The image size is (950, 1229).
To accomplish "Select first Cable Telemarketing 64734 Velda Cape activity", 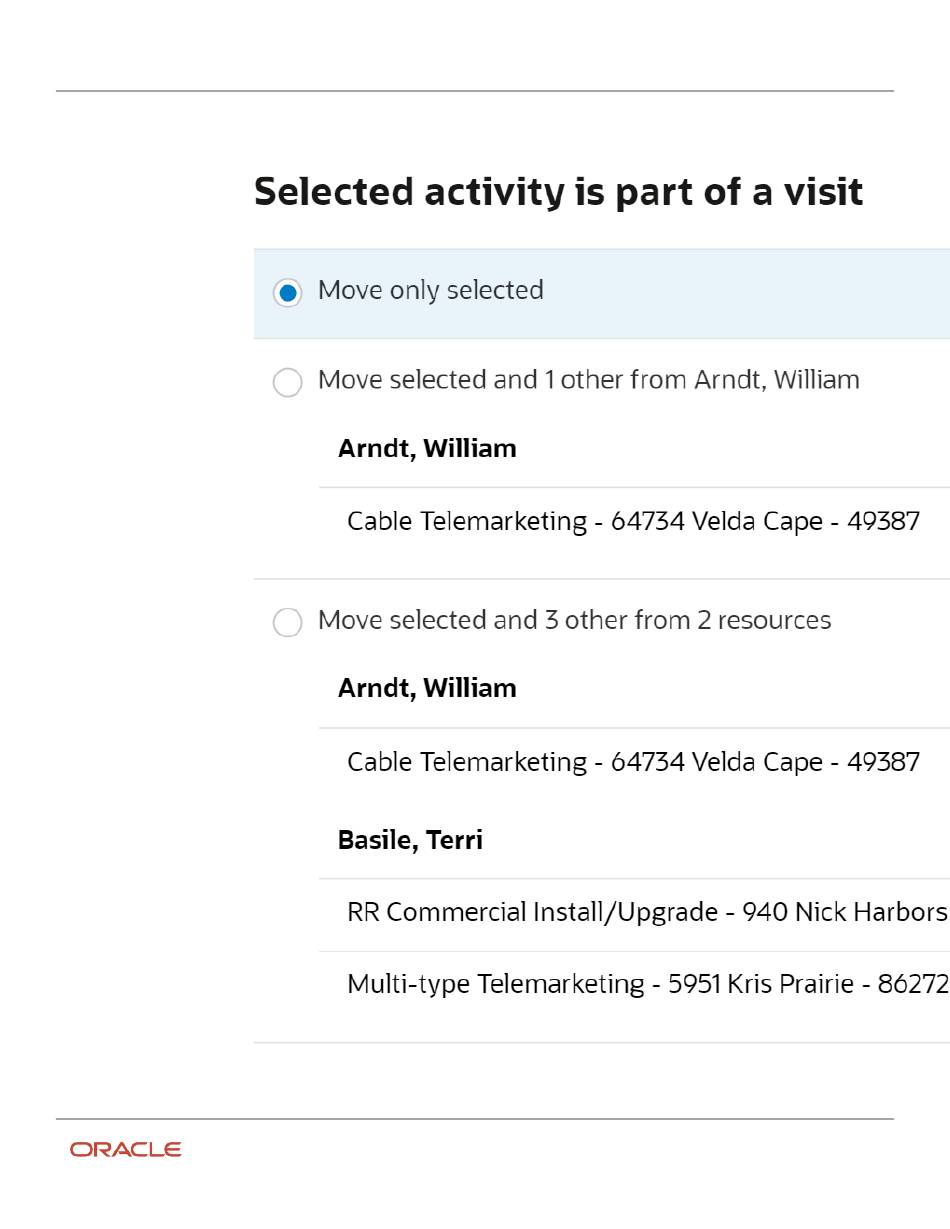I will 634,522.
